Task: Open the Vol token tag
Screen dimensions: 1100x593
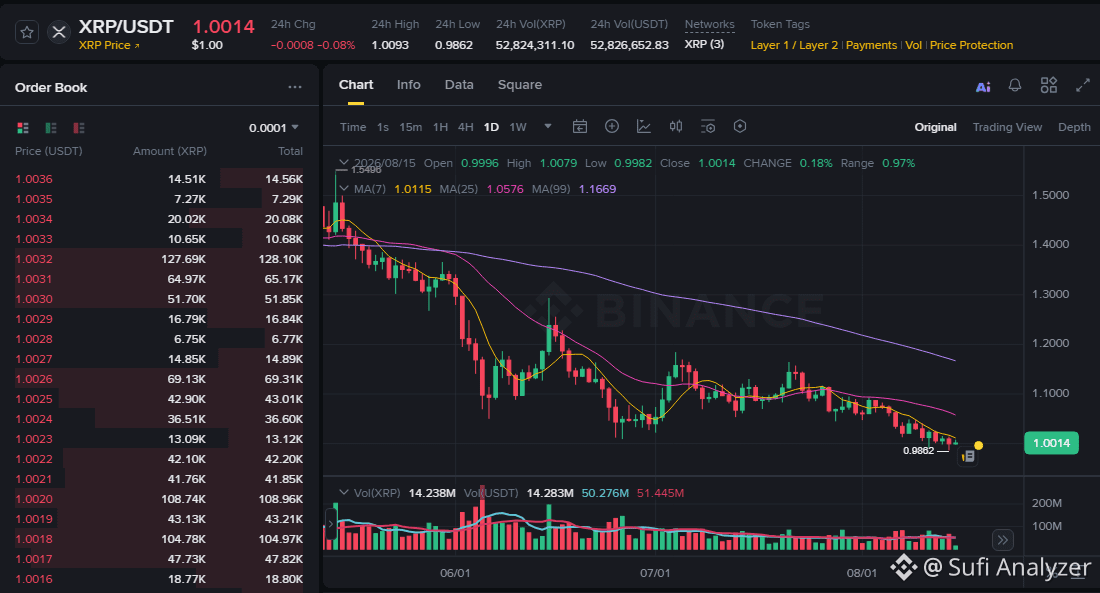Action: (913, 45)
